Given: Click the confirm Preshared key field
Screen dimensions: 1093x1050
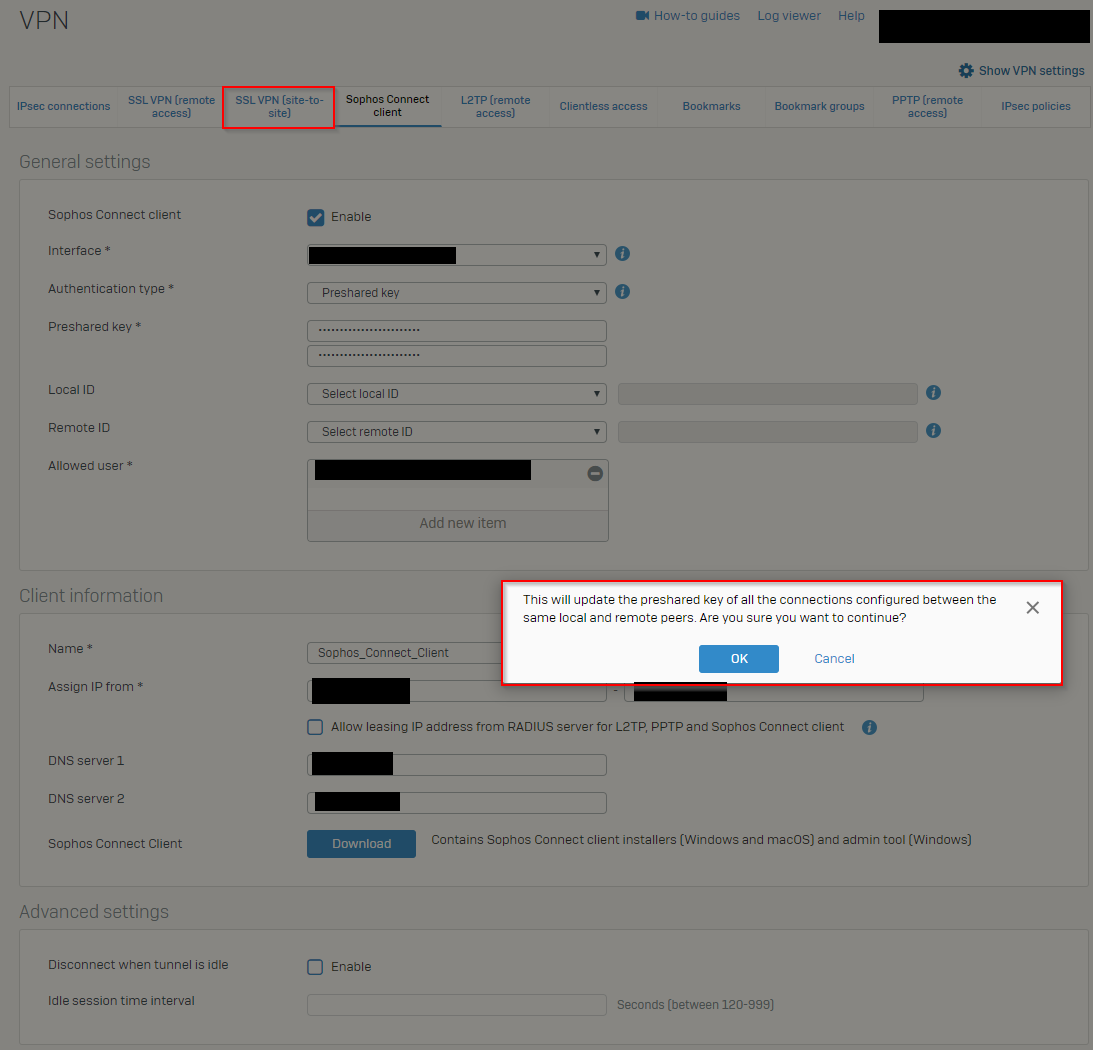Looking at the screenshot, I should 457,356.
